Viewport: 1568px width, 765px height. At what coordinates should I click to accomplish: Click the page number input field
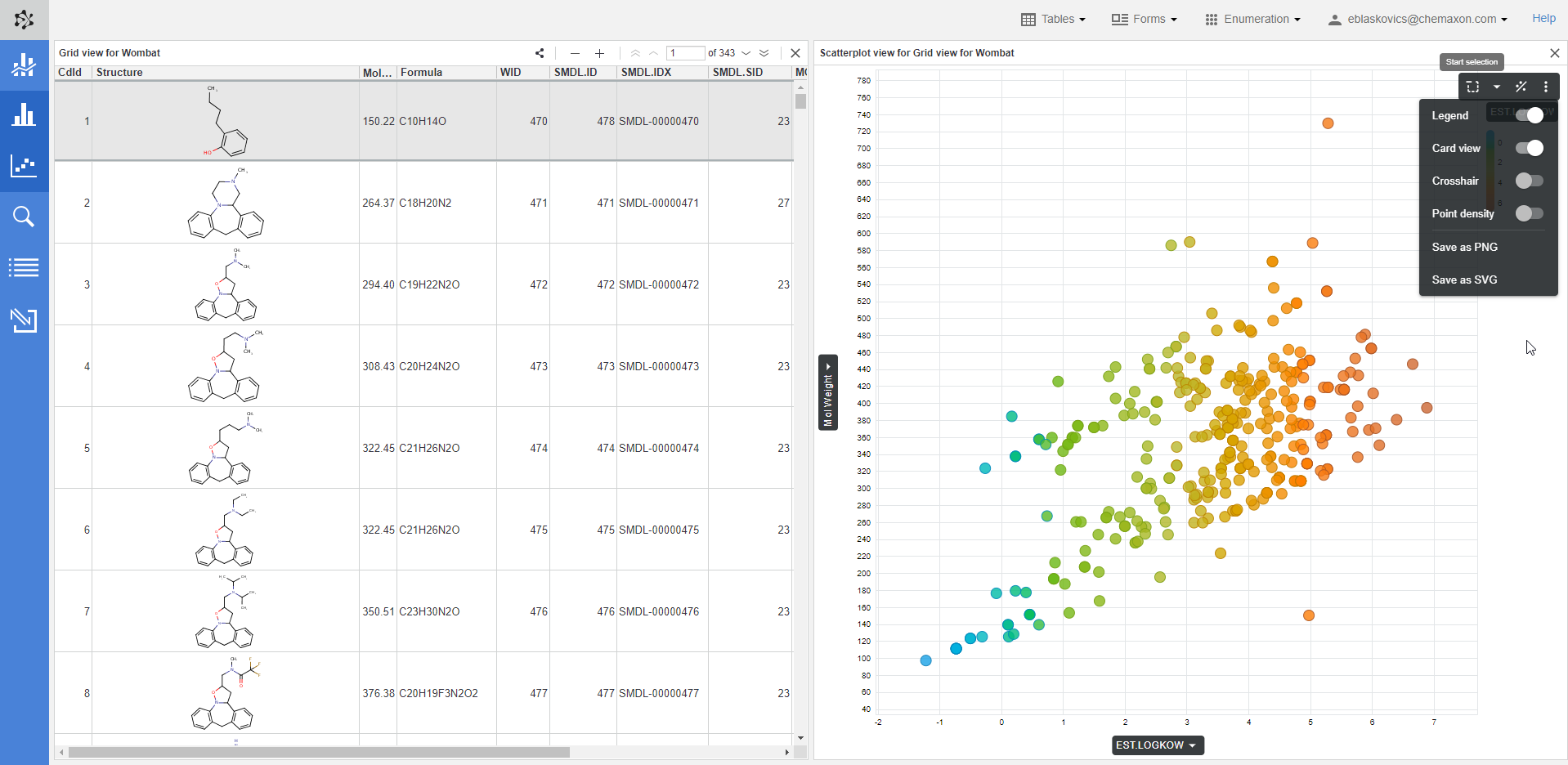[685, 53]
